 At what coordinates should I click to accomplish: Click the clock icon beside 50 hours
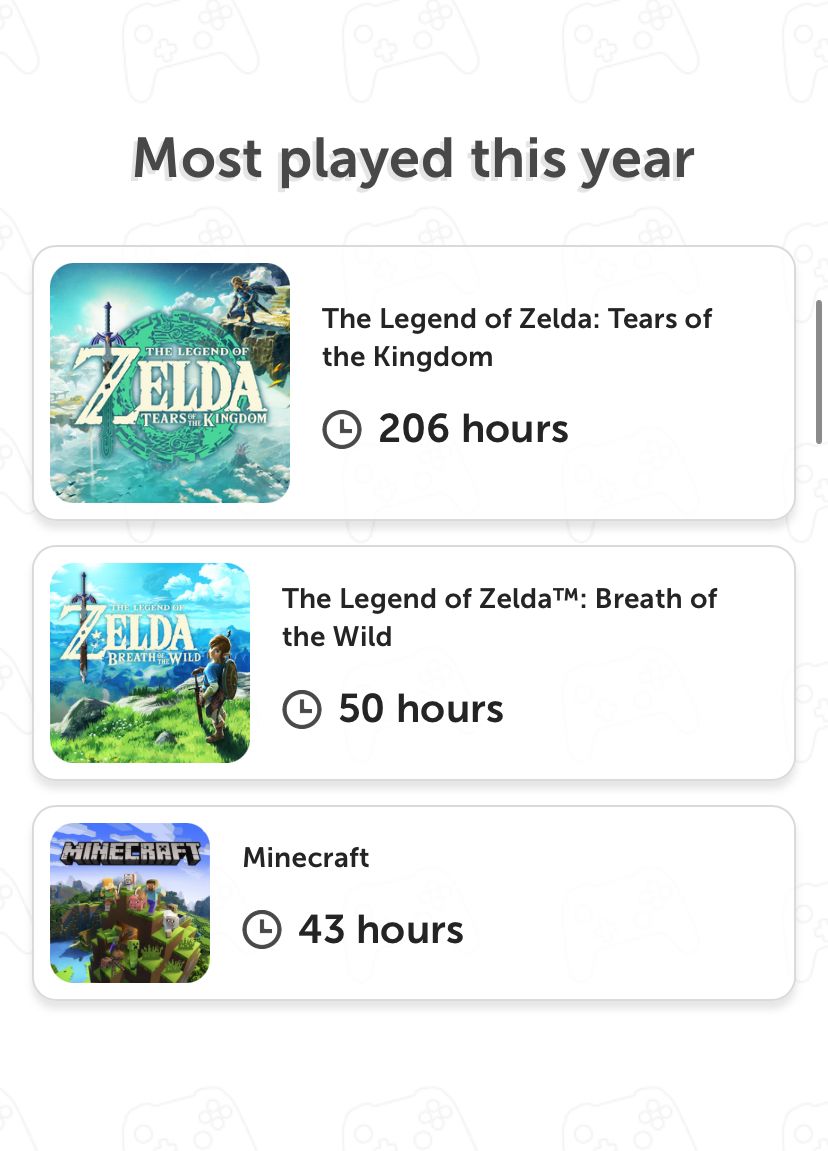click(x=302, y=710)
